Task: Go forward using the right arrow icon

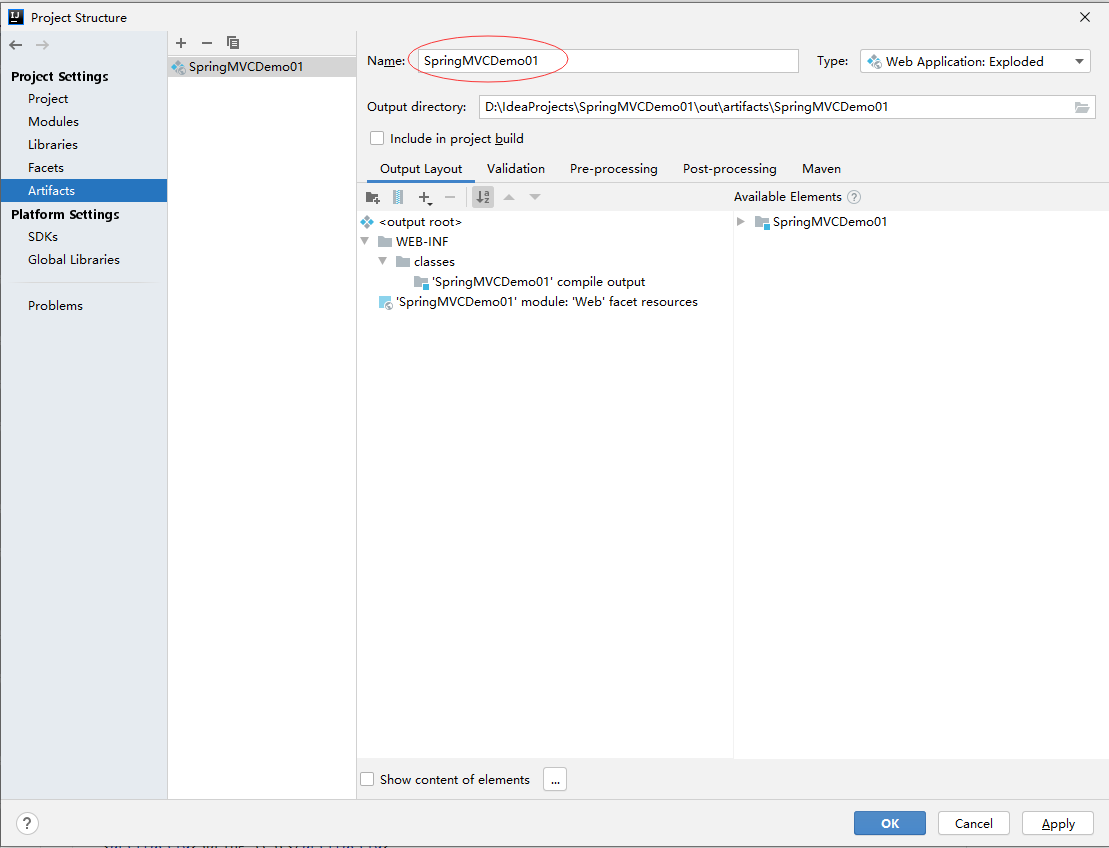Action: tap(42, 45)
